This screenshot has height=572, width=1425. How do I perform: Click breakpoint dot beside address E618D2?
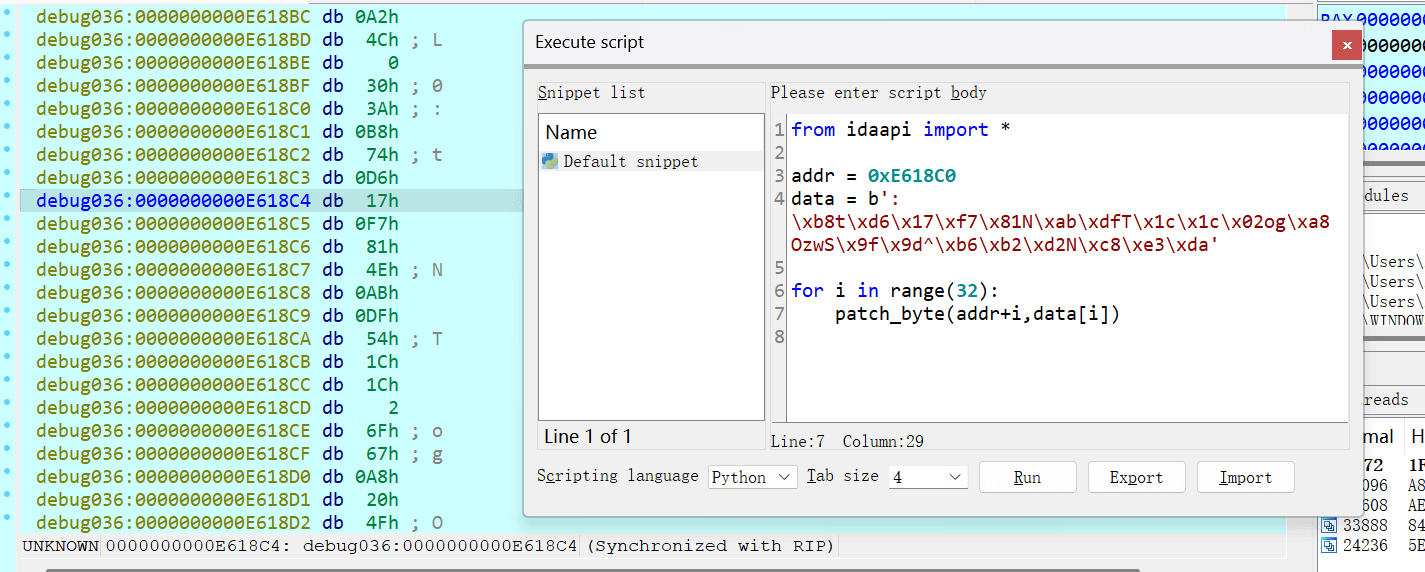click(8, 522)
